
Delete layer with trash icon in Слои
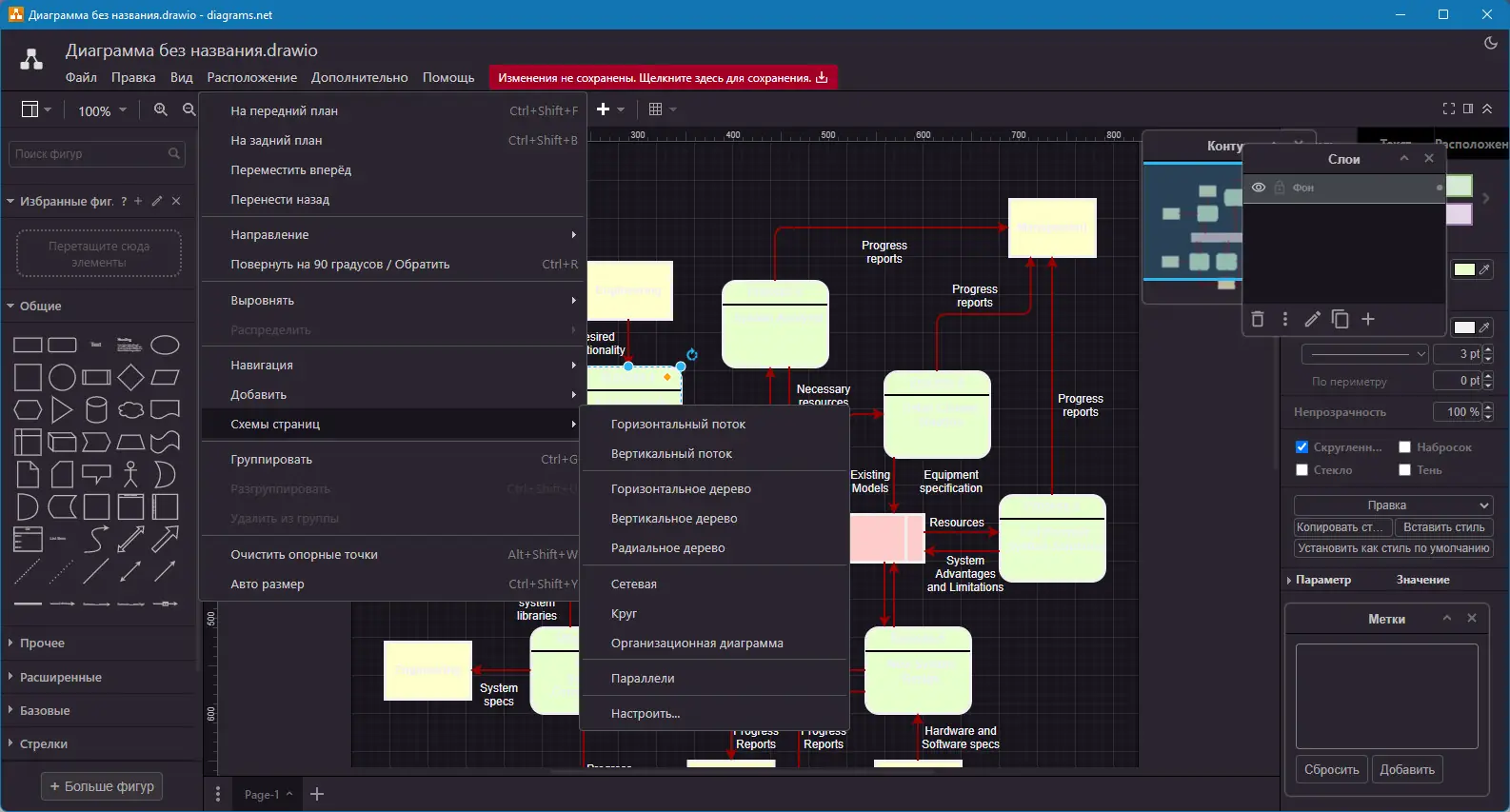click(1258, 319)
